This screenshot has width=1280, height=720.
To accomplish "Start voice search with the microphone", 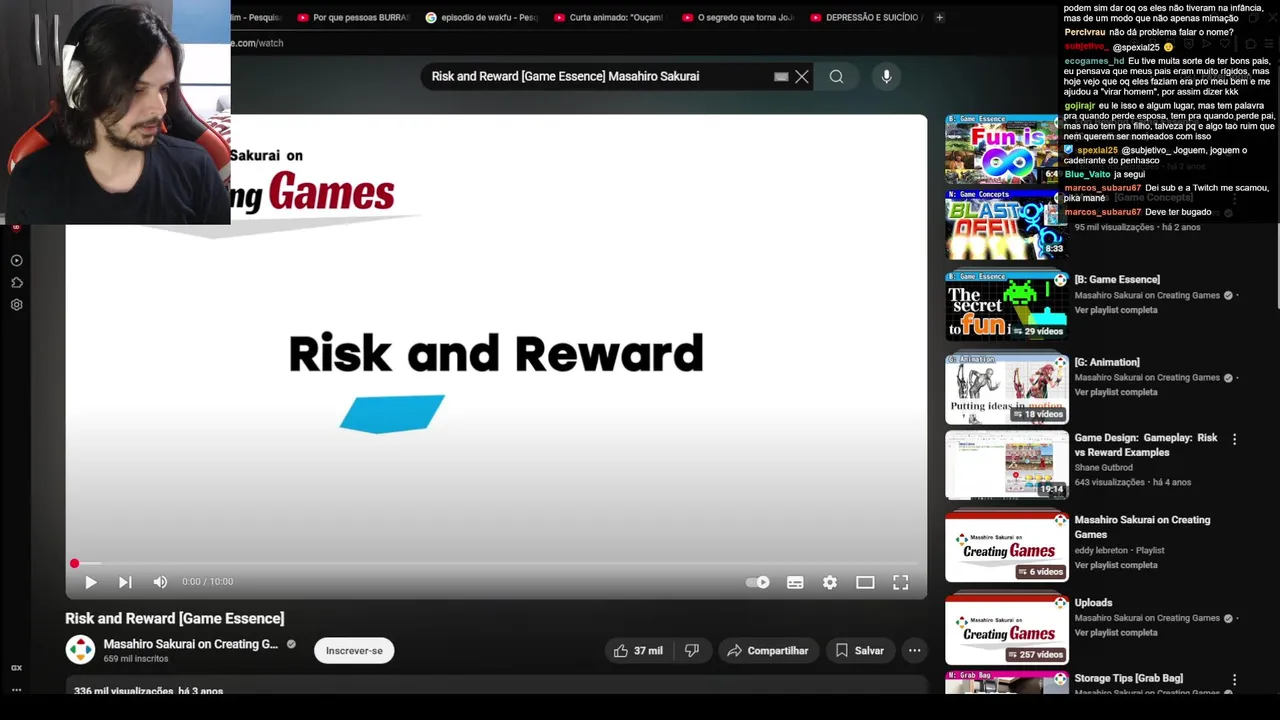I will [886, 77].
